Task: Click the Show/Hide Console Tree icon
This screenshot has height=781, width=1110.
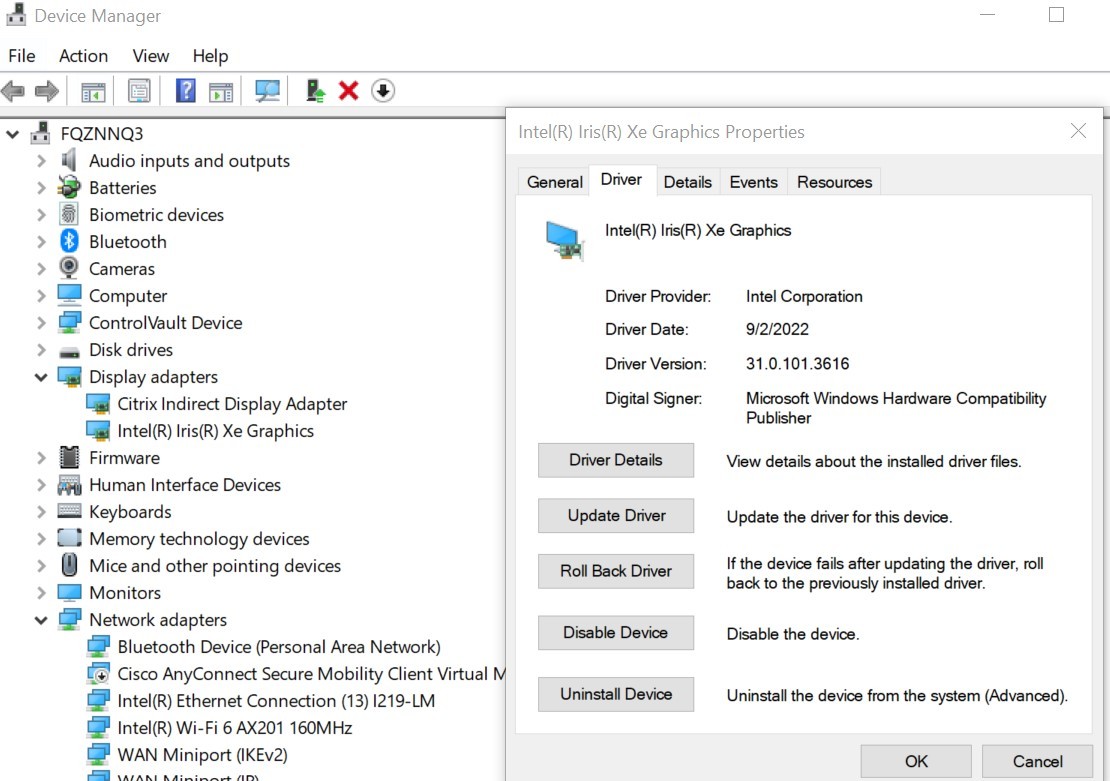Action: [93, 91]
